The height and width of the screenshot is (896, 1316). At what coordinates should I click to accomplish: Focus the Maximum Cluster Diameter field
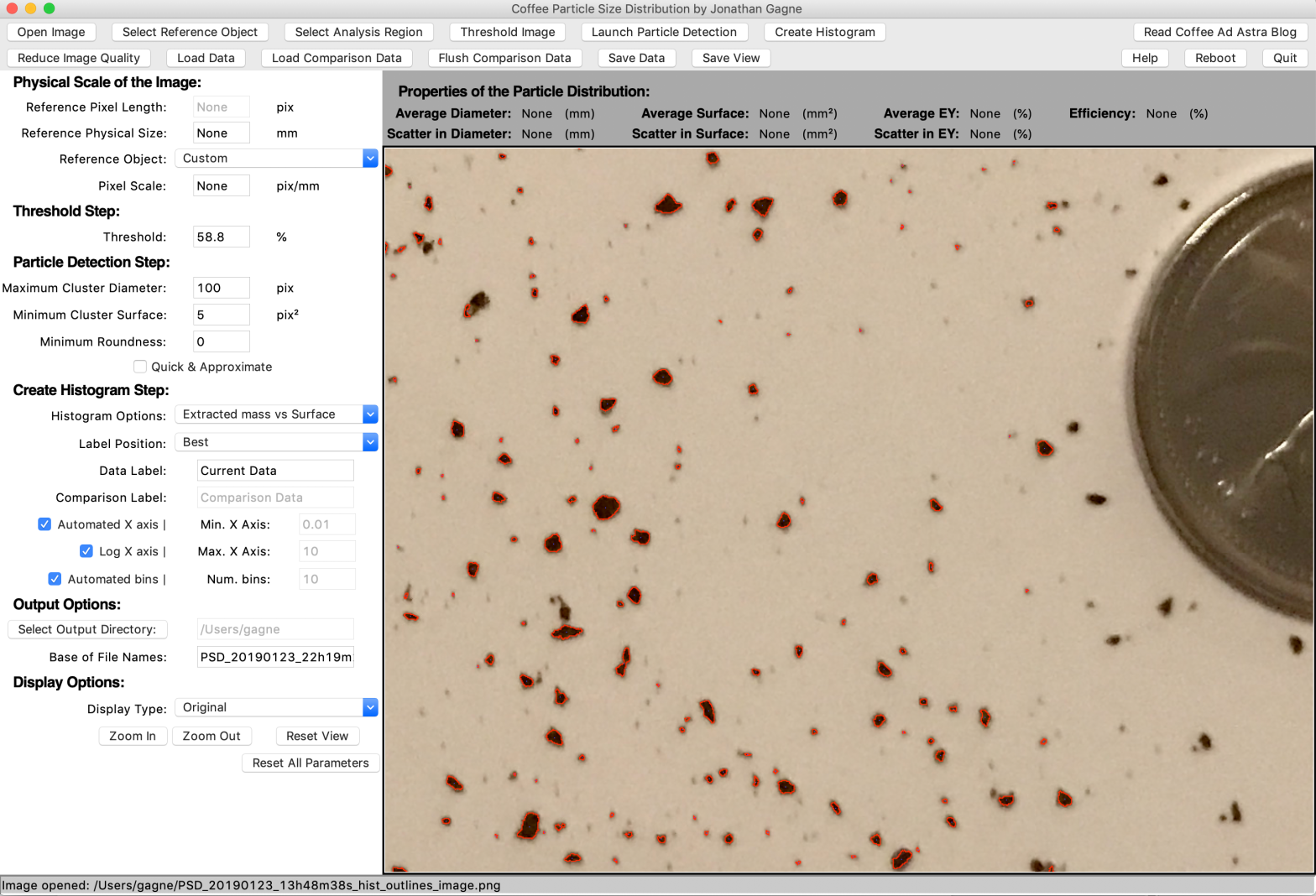pyautogui.click(x=221, y=288)
